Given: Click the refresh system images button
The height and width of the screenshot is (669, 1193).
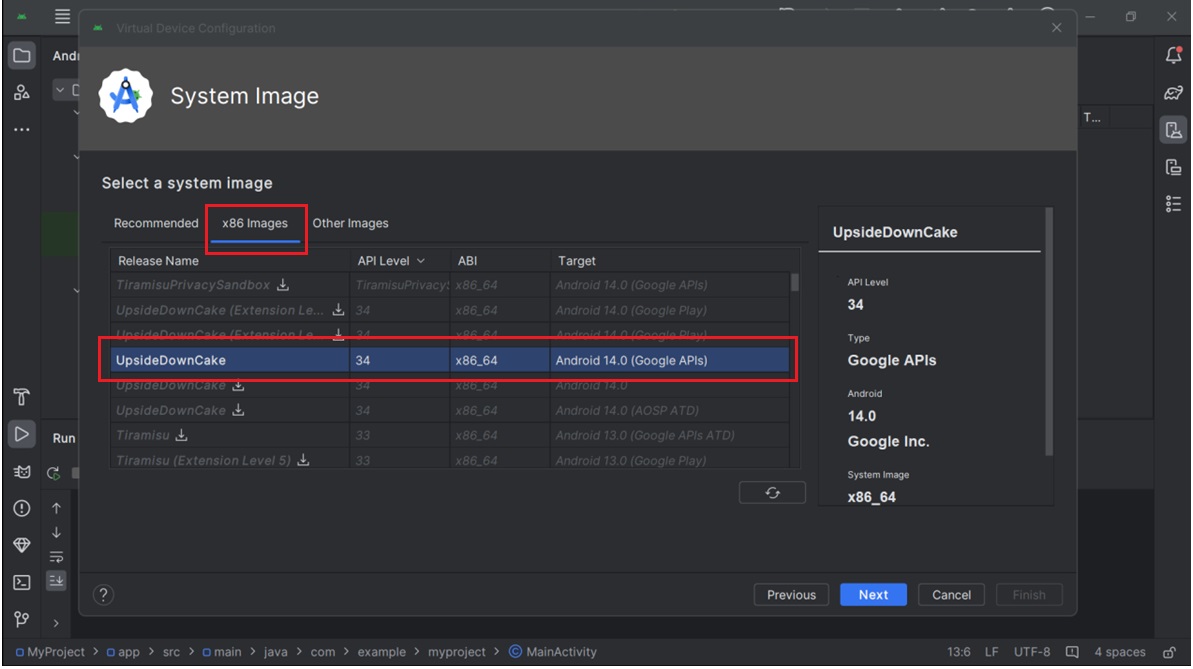Looking at the screenshot, I should (x=772, y=492).
